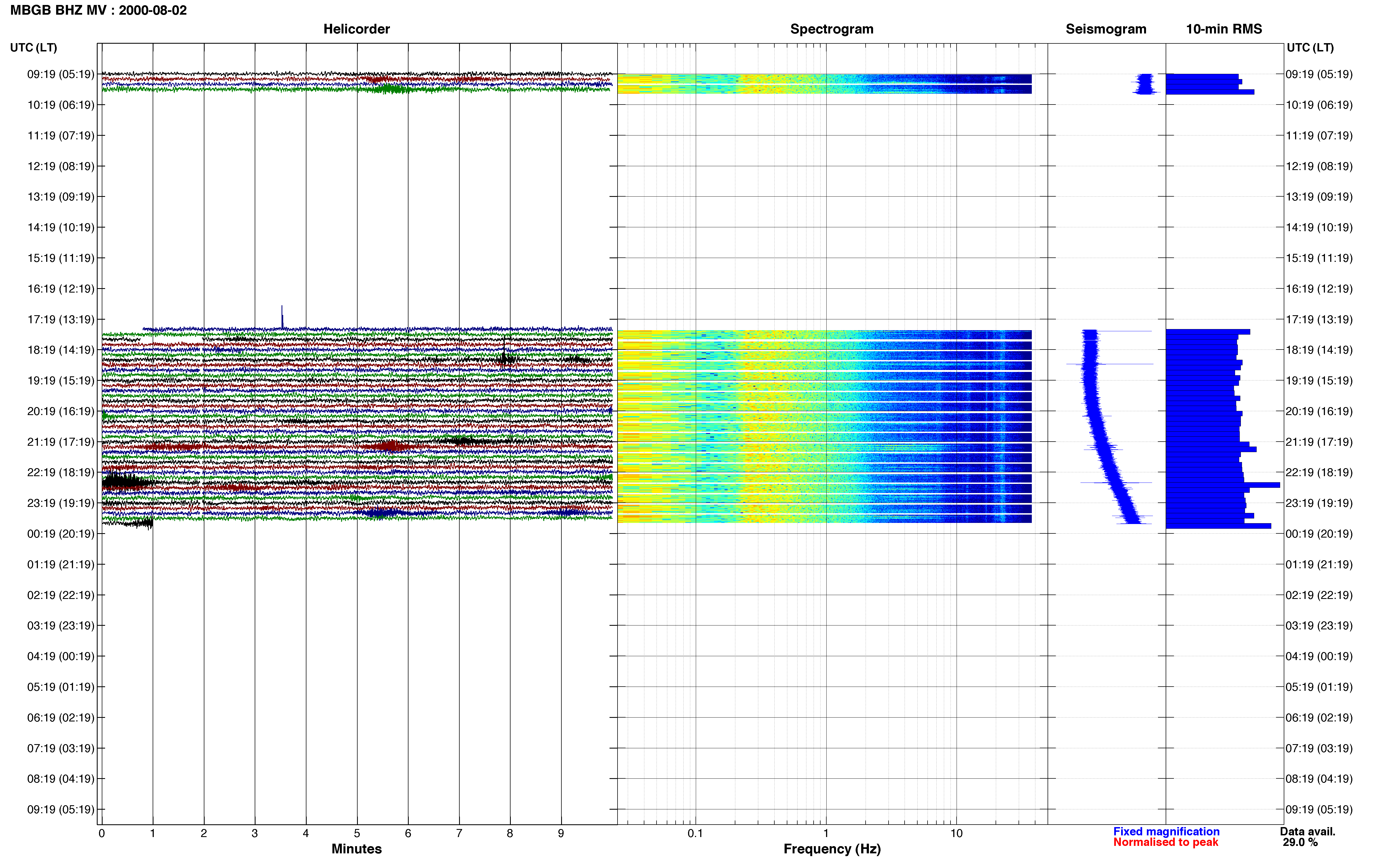This screenshot has height=868, width=1388.
Task: Select the '10-min RMS' panel heading
Action: pyautogui.click(x=1224, y=29)
